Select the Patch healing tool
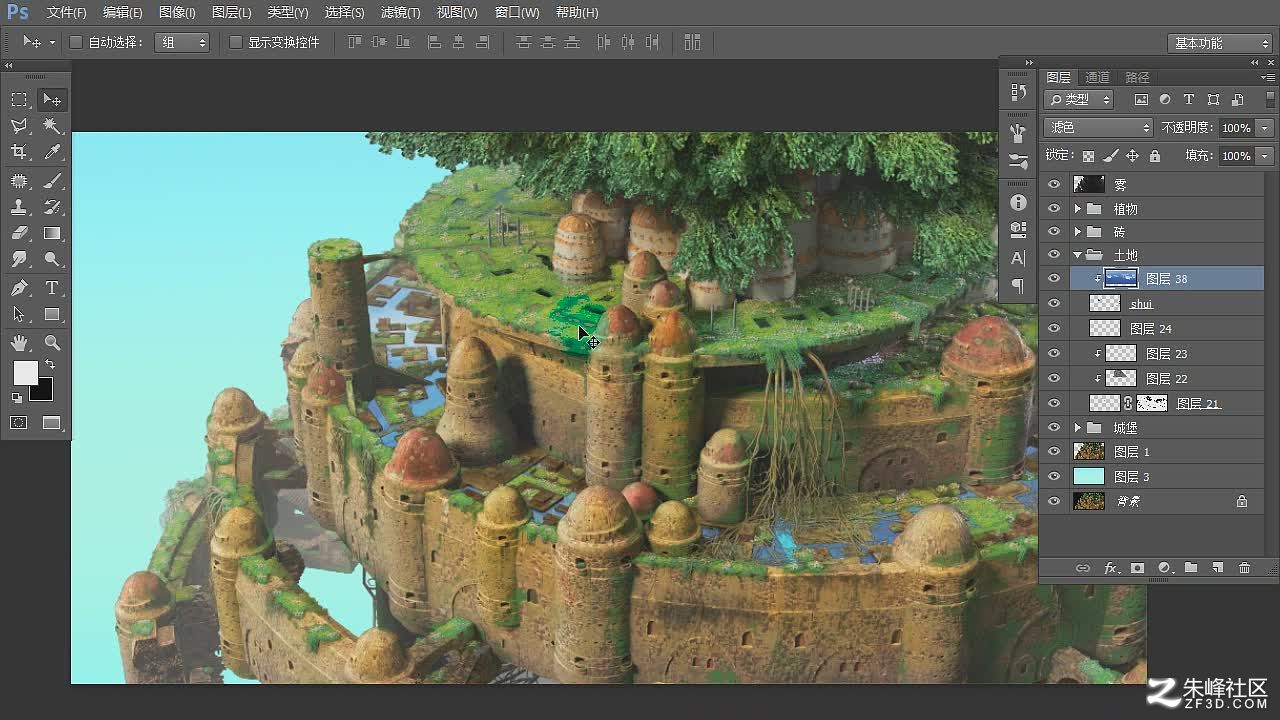1280x720 pixels. pyautogui.click(x=19, y=181)
